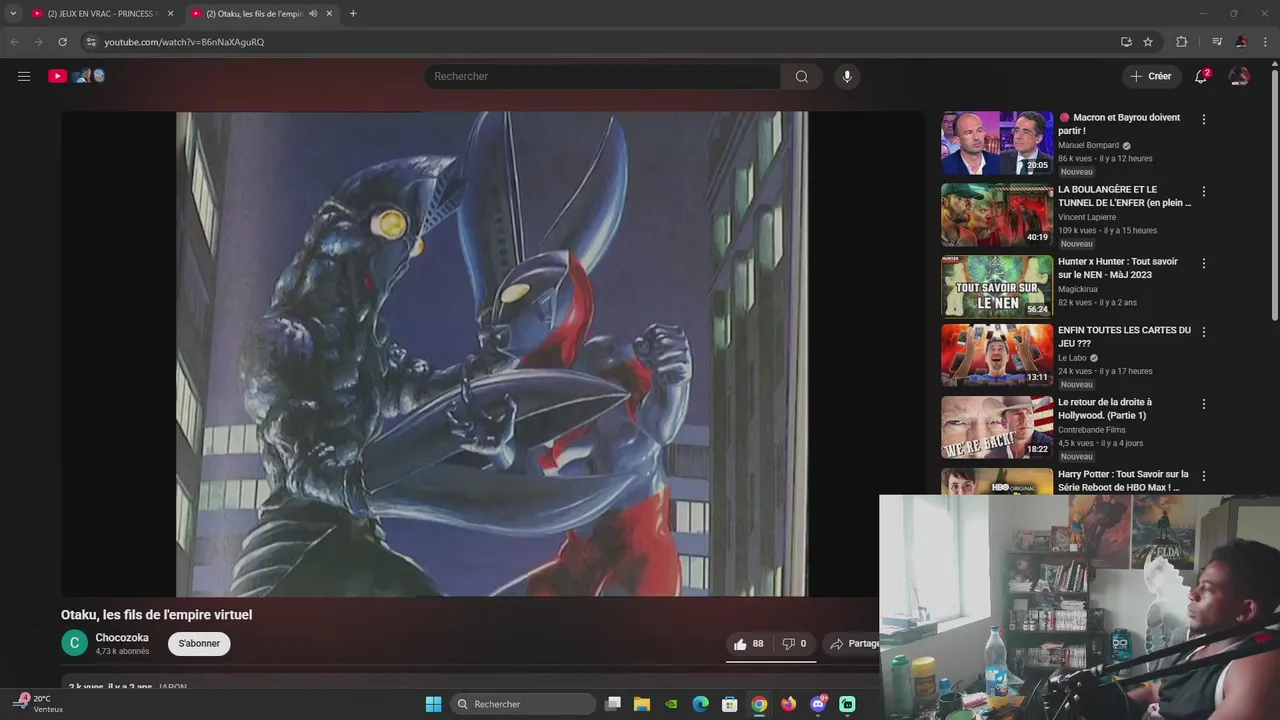Open the install/cast icon in address bar
The height and width of the screenshot is (720, 1280).
1126,42
